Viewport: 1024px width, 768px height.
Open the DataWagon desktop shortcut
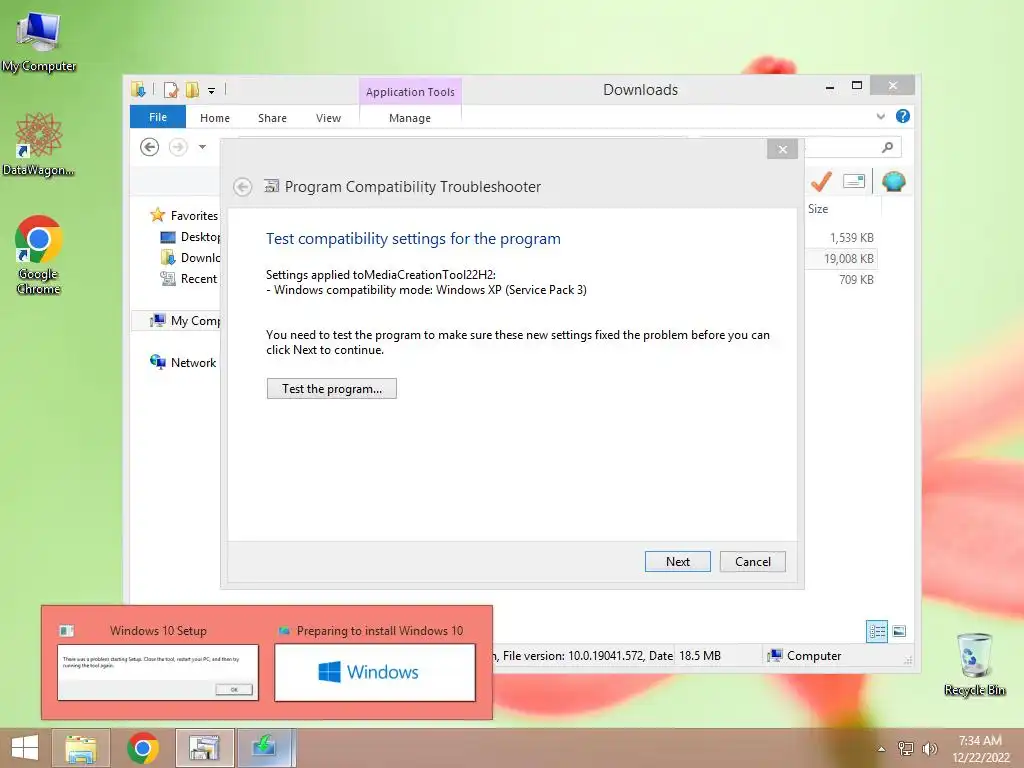39,144
